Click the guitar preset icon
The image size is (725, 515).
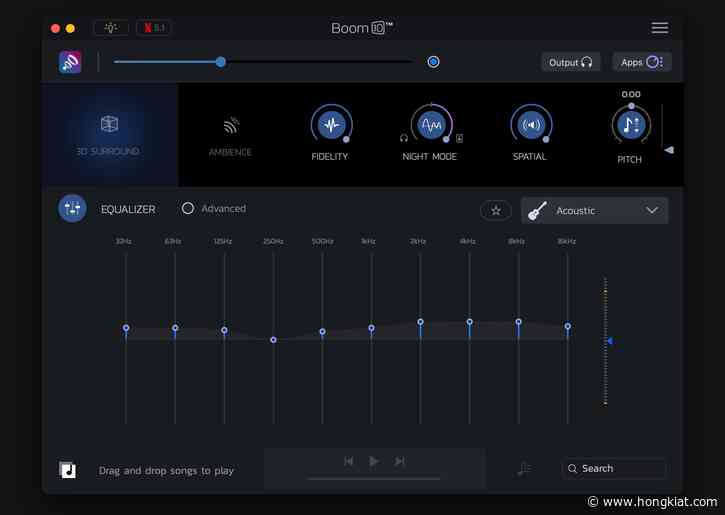pos(537,211)
